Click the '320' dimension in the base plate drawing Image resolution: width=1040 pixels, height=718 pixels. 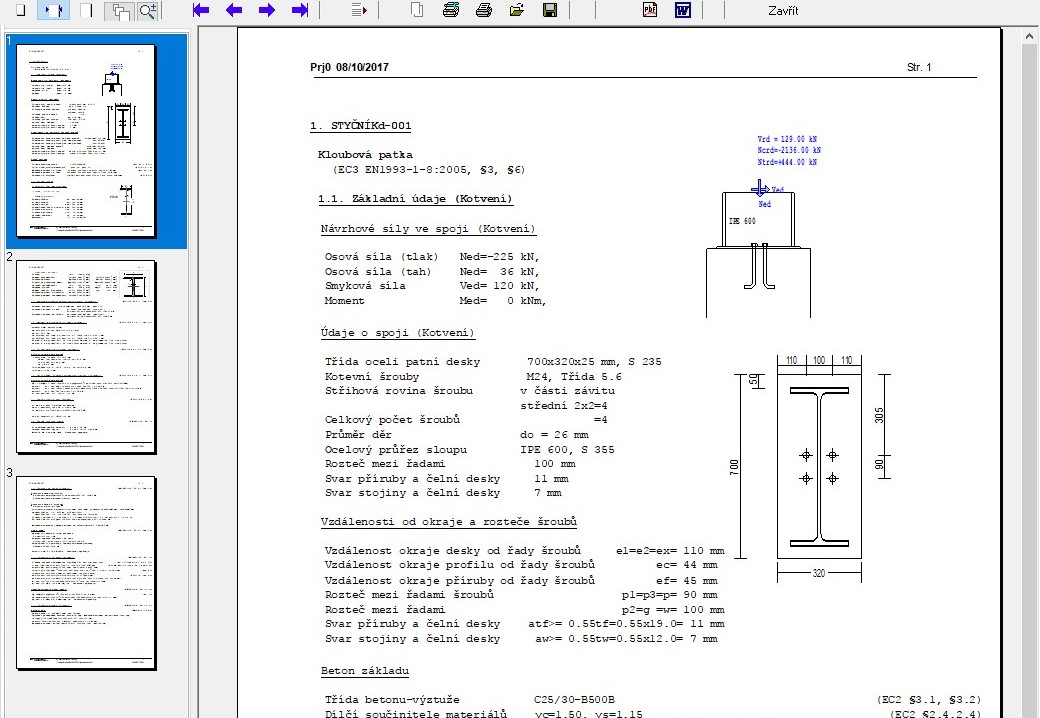pyautogui.click(x=819, y=573)
